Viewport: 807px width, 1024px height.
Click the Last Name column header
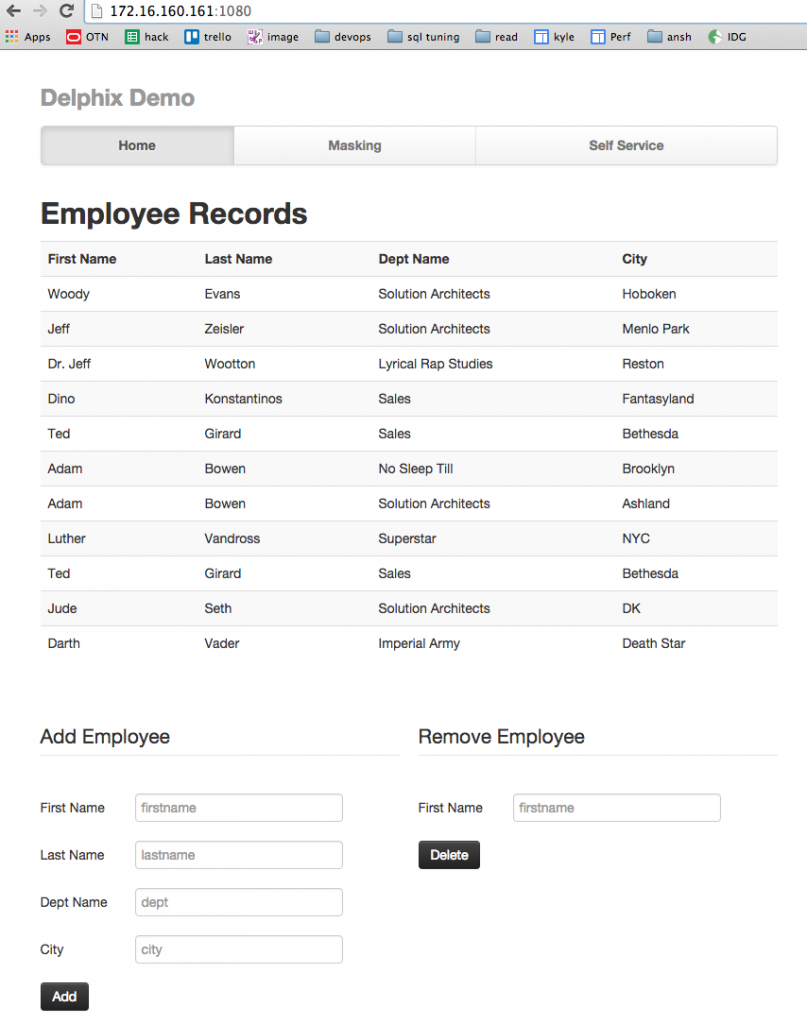click(x=238, y=259)
